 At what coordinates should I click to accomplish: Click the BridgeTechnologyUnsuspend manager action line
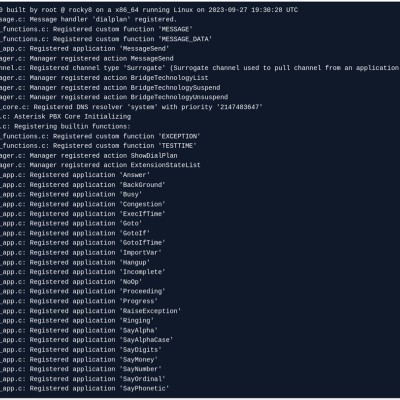[x=114, y=97]
